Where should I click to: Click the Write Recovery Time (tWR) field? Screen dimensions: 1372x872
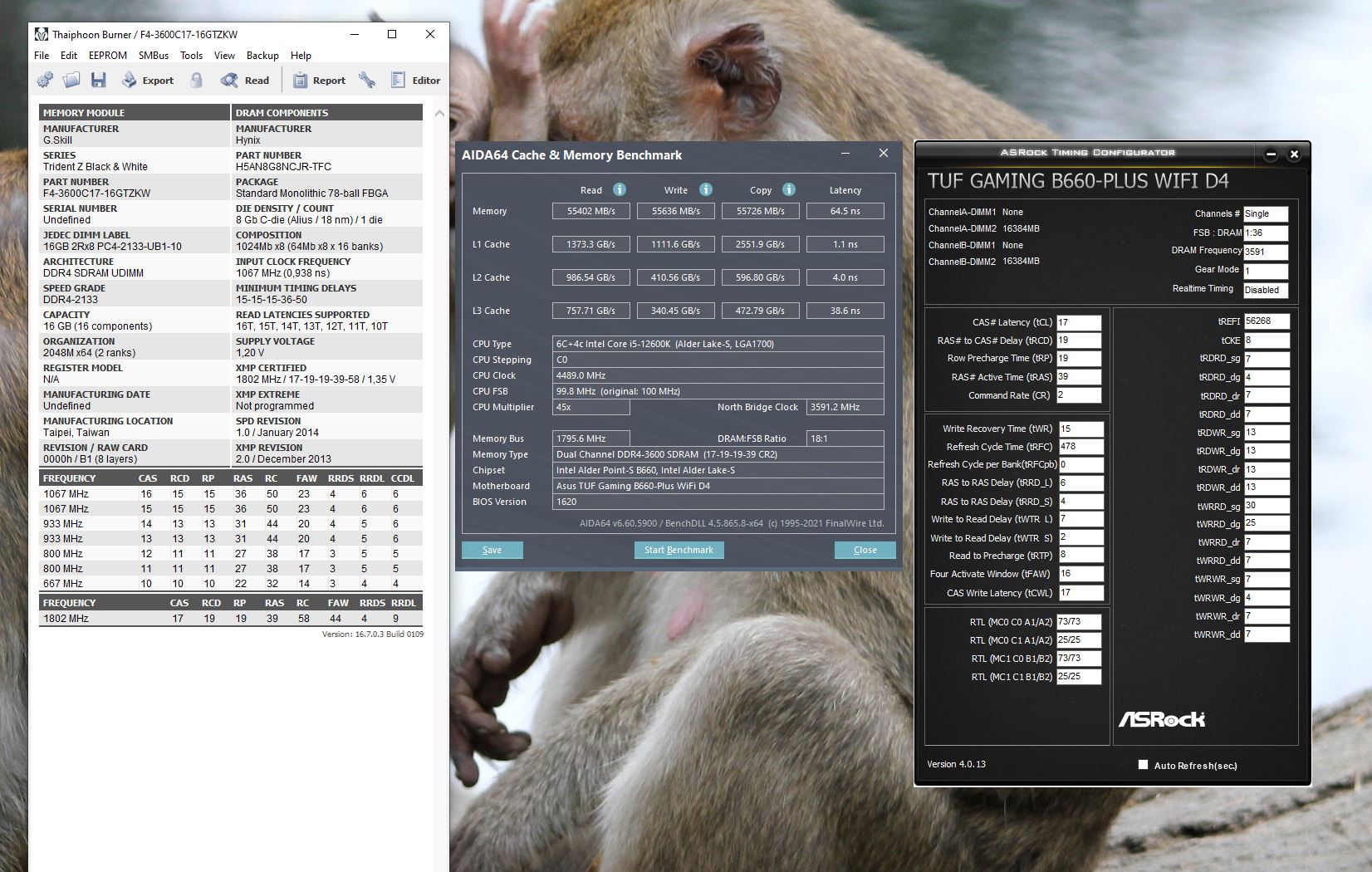click(1081, 429)
